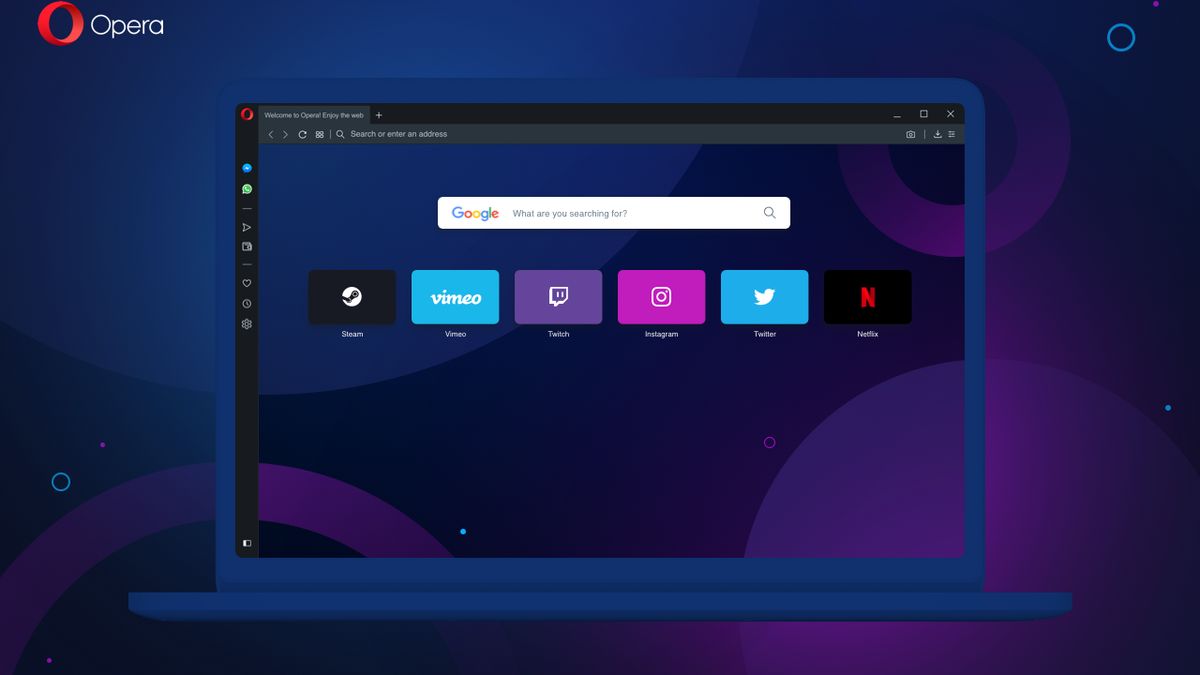Open the Instagram speed dial tile
Screen dimensions: 1200x675
coord(661,296)
